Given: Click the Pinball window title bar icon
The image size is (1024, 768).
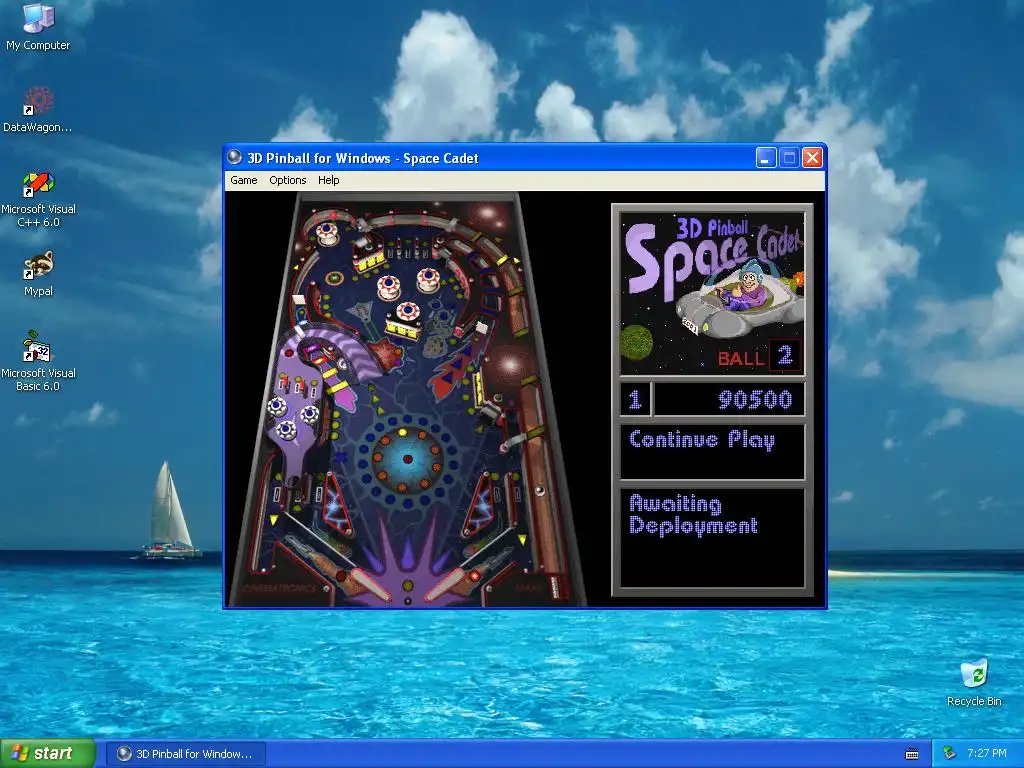Looking at the screenshot, I should click(x=234, y=157).
